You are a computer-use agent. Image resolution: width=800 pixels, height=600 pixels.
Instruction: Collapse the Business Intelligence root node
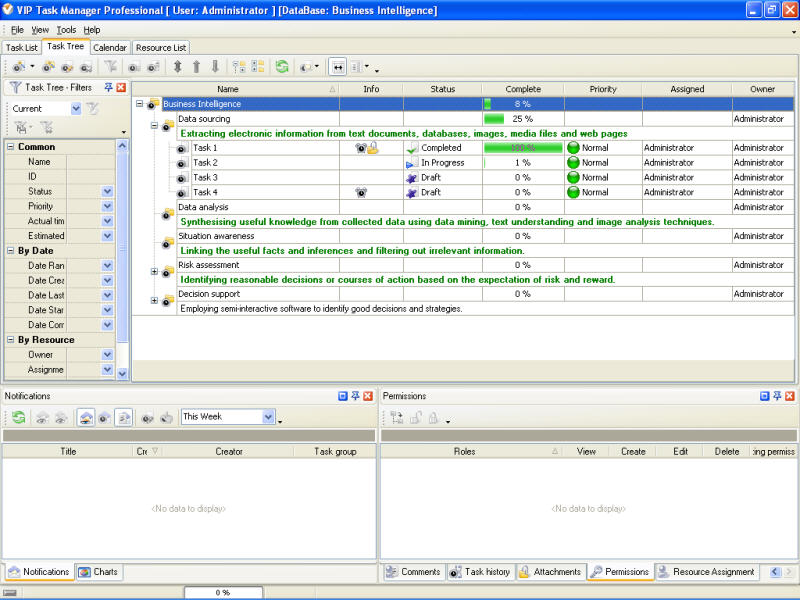point(139,104)
